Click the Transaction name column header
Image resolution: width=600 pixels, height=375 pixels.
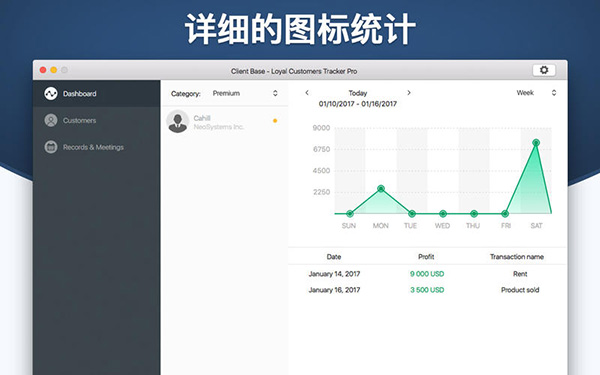pos(517,257)
